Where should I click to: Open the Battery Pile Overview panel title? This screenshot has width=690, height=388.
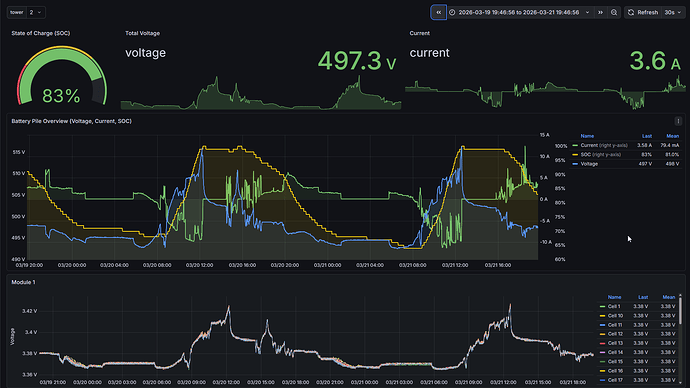(x=71, y=121)
